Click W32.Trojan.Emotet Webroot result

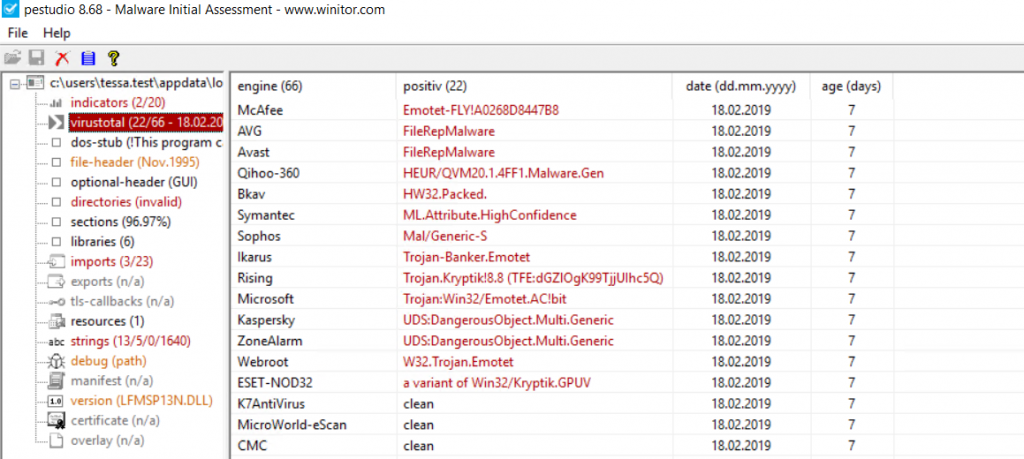pyautogui.click(x=458, y=362)
